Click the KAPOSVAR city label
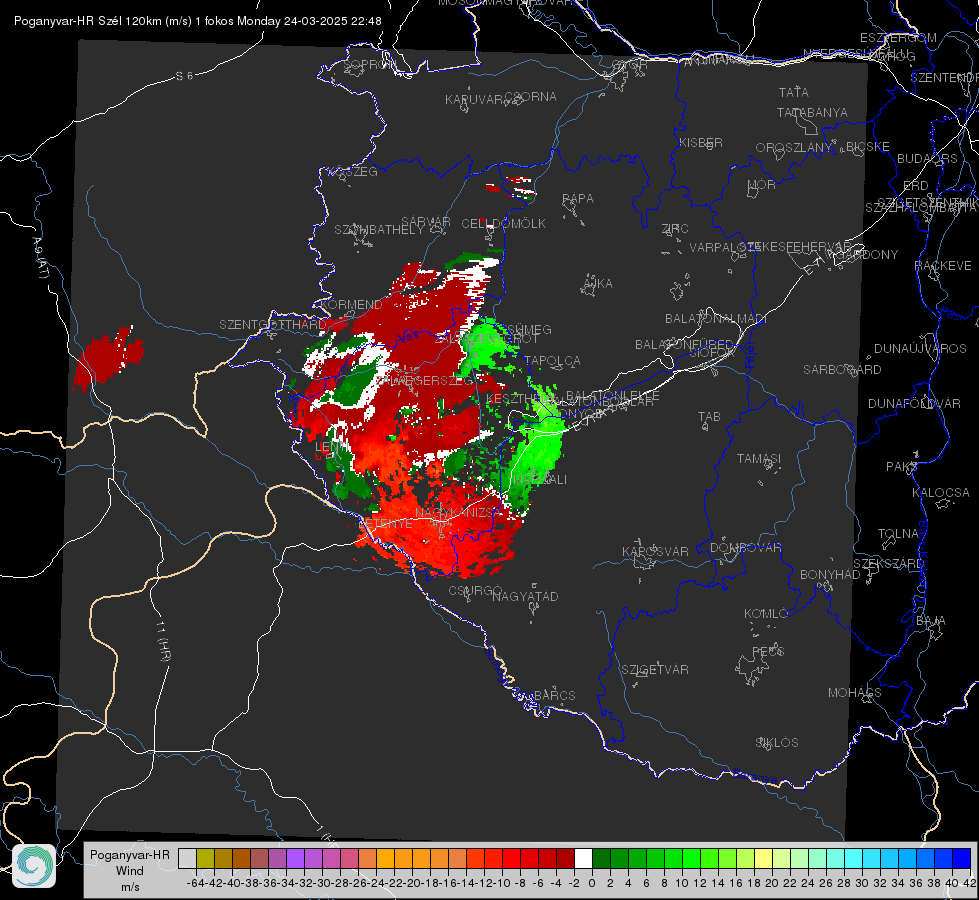Image resolution: width=979 pixels, height=900 pixels. (x=655, y=551)
